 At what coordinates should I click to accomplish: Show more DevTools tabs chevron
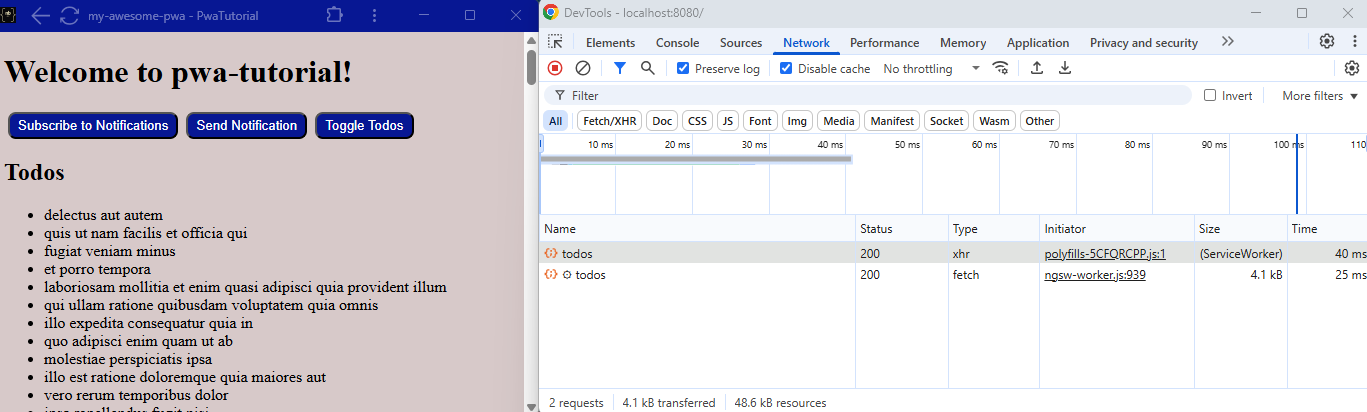click(x=1228, y=41)
